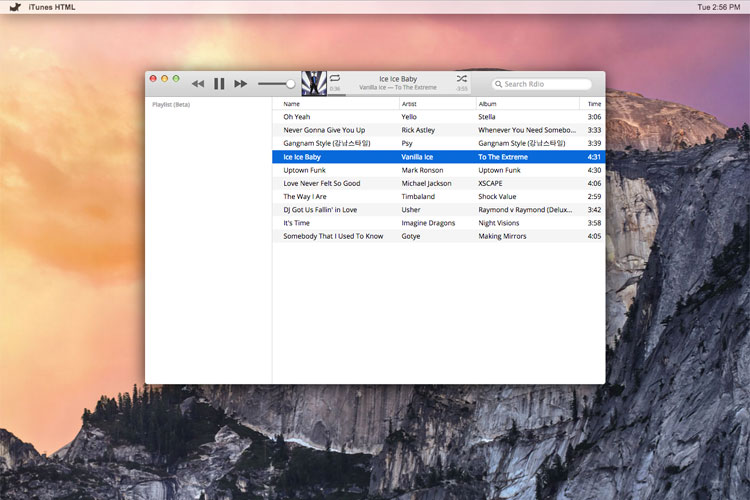Screen dimensions: 750x500
Task: Pause the current song
Action: [219, 84]
